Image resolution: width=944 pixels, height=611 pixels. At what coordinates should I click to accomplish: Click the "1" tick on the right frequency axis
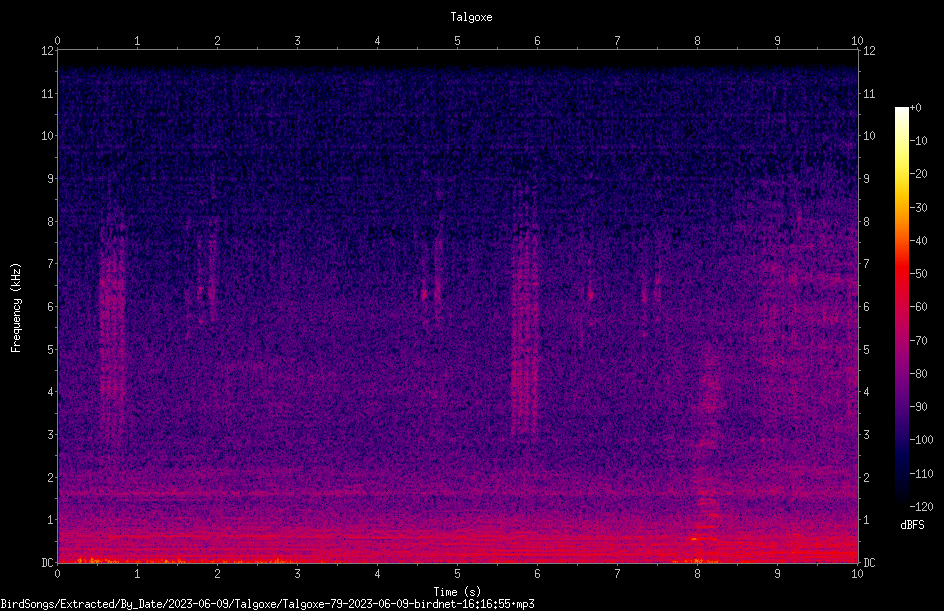point(866,520)
